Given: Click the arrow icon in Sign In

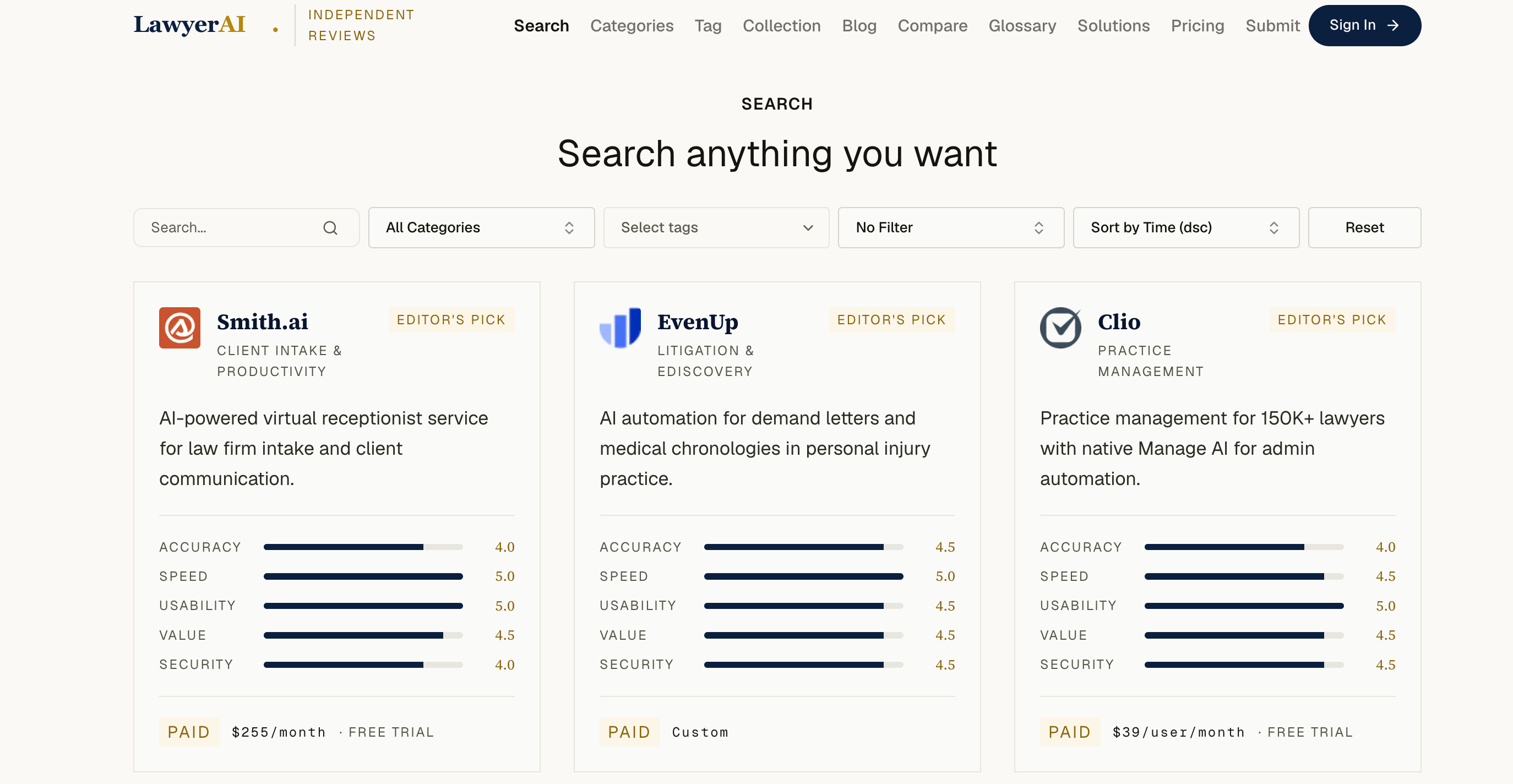Looking at the screenshot, I should pyautogui.click(x=1392, y=25).
